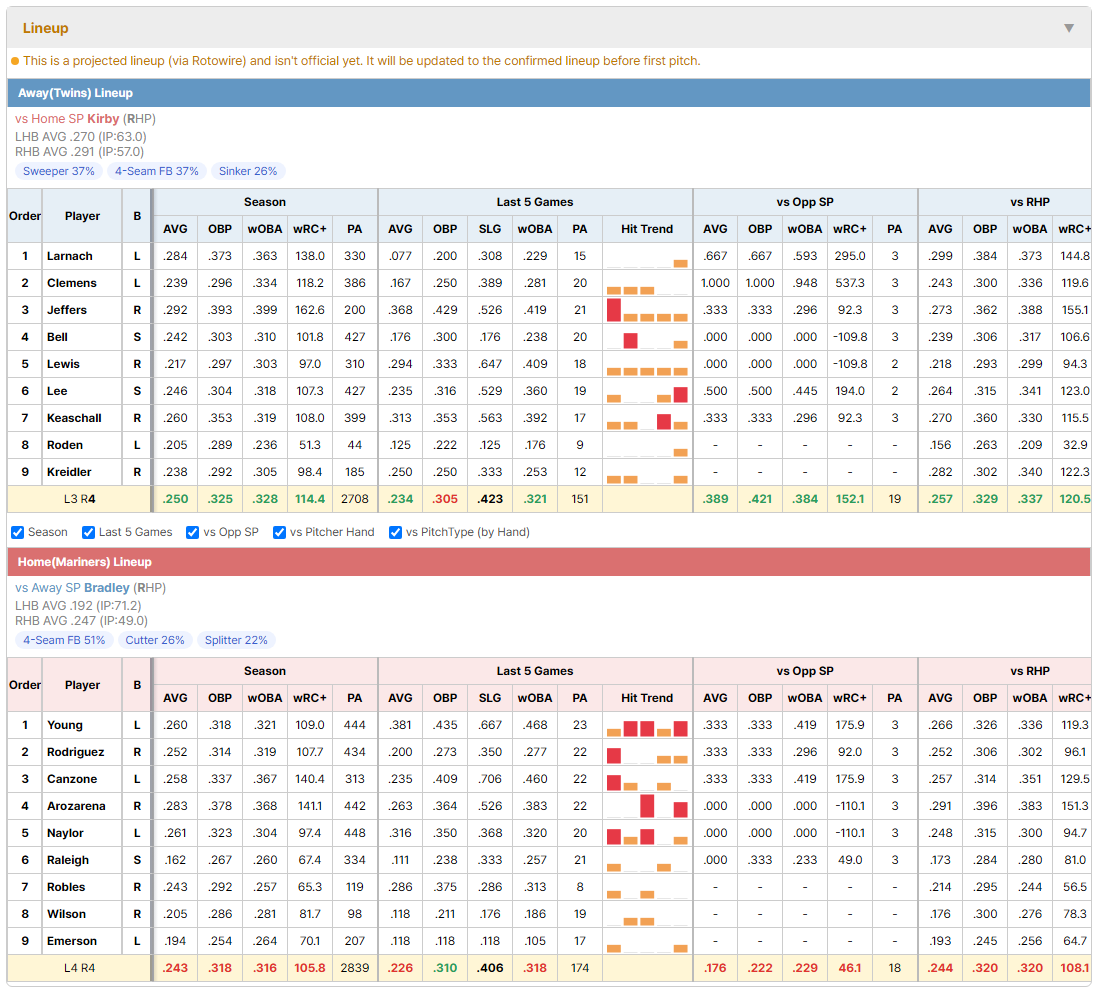
Task: Click Arozarena's Hit Trend bar chart
Action: (x=647, y=806)
